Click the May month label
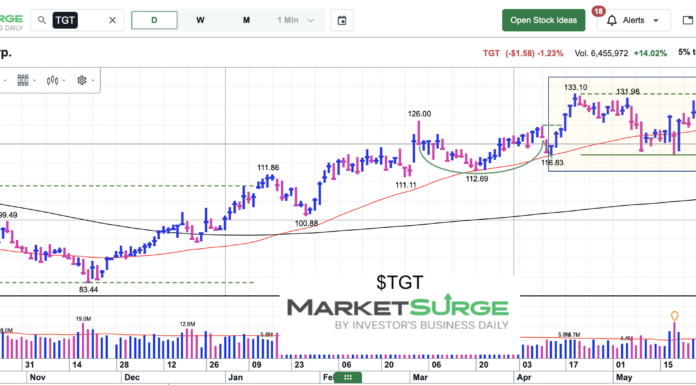 coord(624,377)
